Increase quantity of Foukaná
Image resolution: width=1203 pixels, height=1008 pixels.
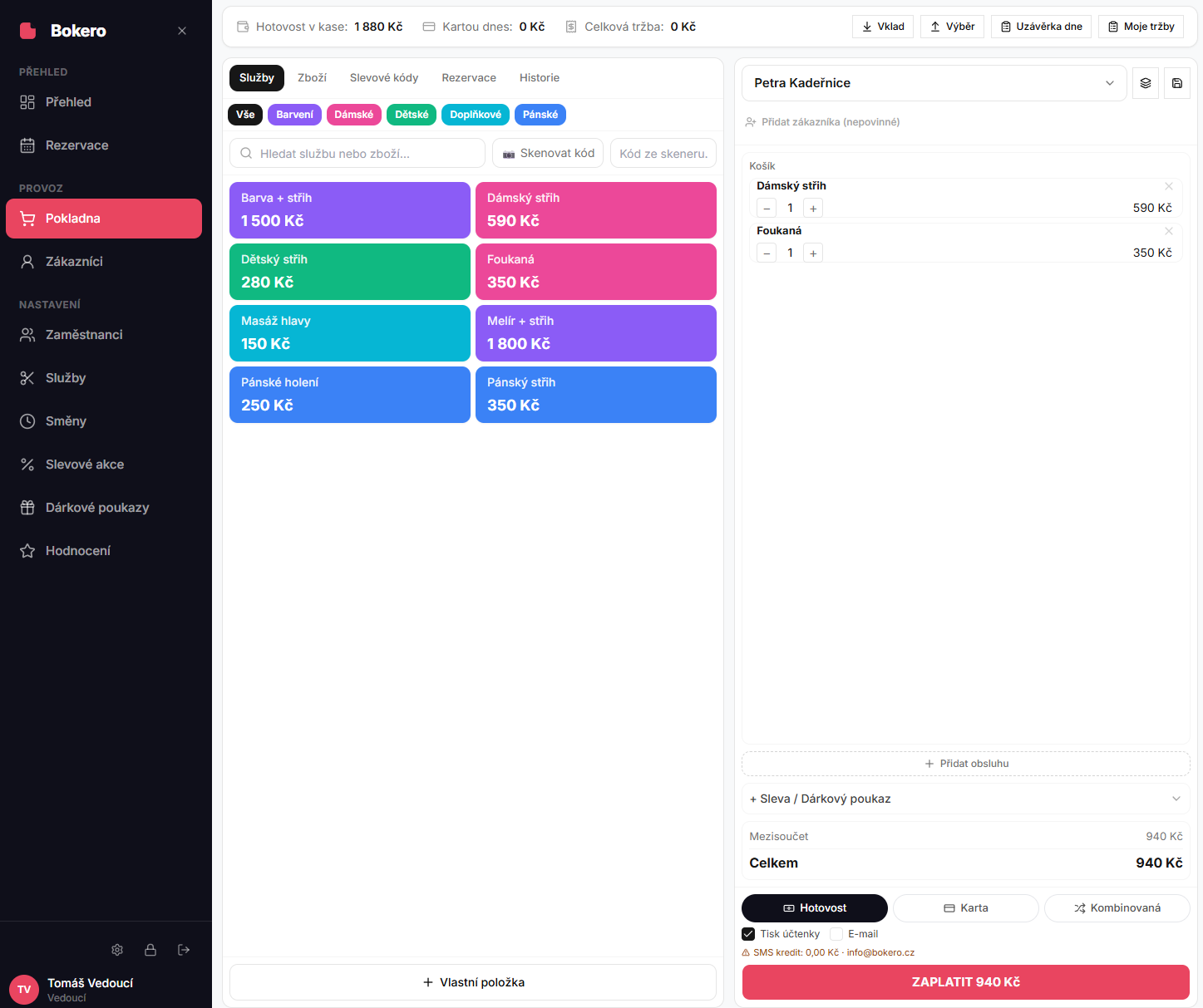813,253
